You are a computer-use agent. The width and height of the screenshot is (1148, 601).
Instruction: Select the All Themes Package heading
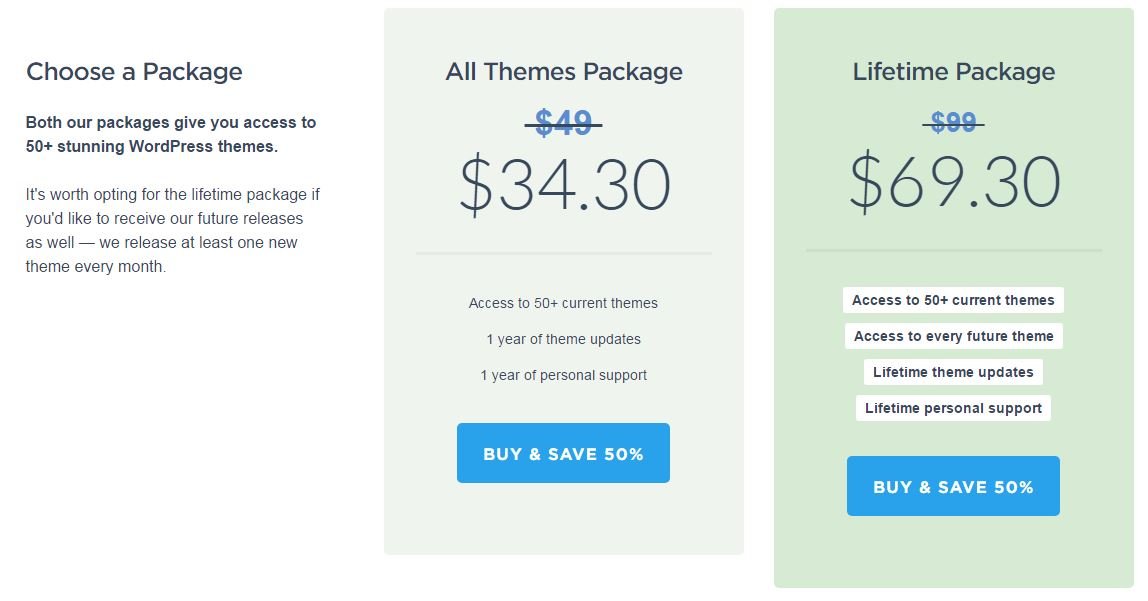click(x=564, y=72)
